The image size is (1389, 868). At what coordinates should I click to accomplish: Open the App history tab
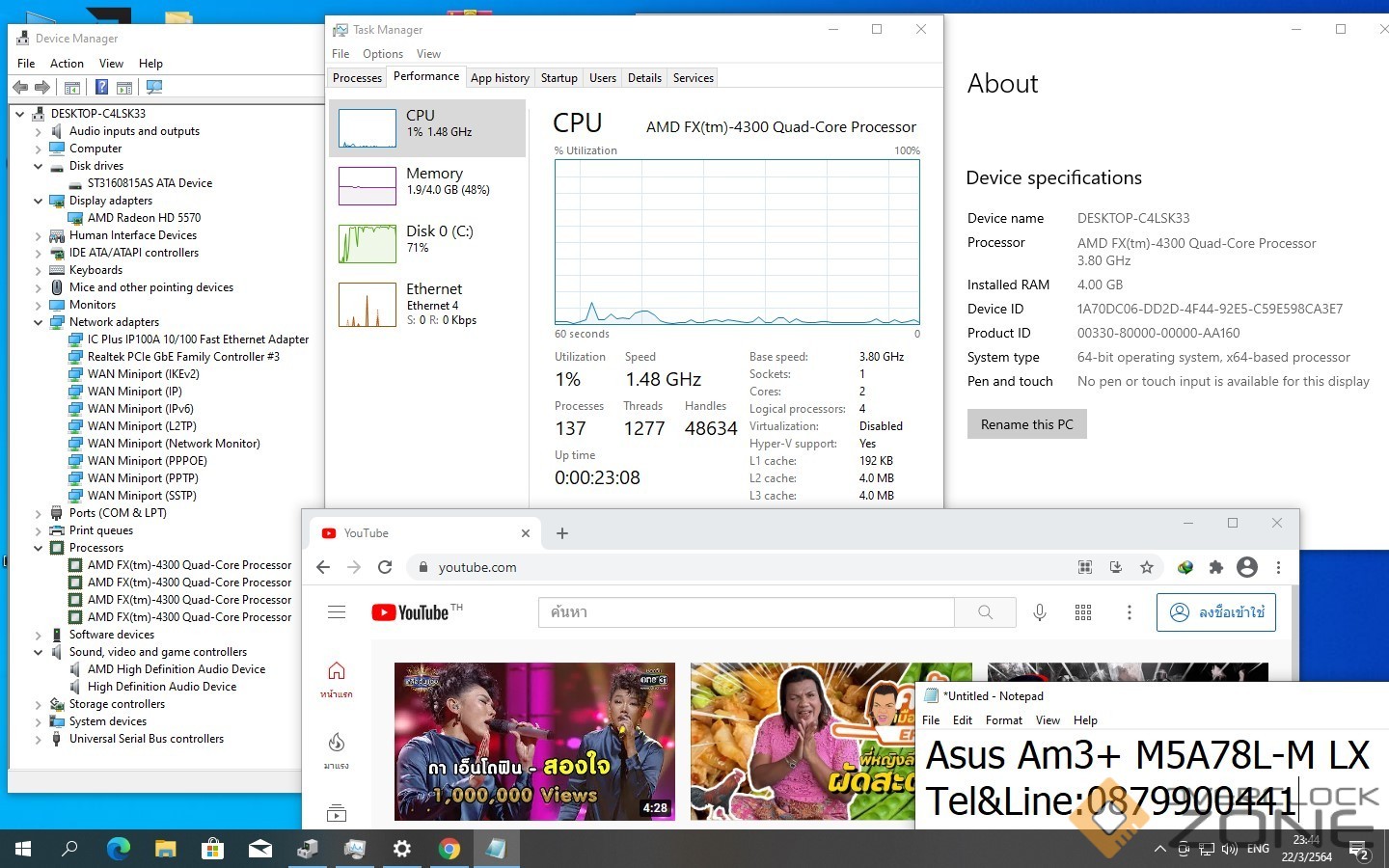500,78
